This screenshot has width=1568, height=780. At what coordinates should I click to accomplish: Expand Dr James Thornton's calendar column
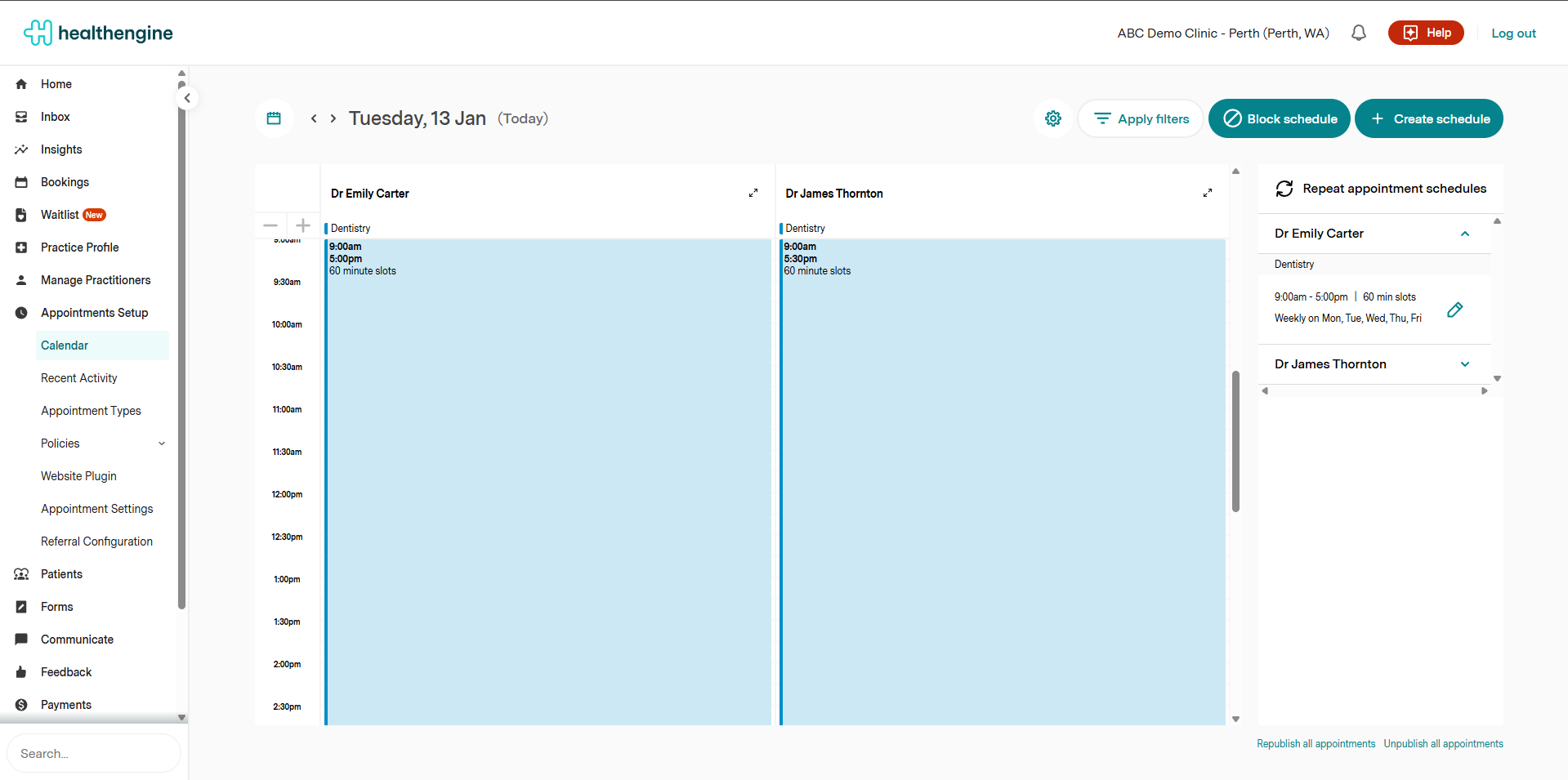coord(1208,194)
